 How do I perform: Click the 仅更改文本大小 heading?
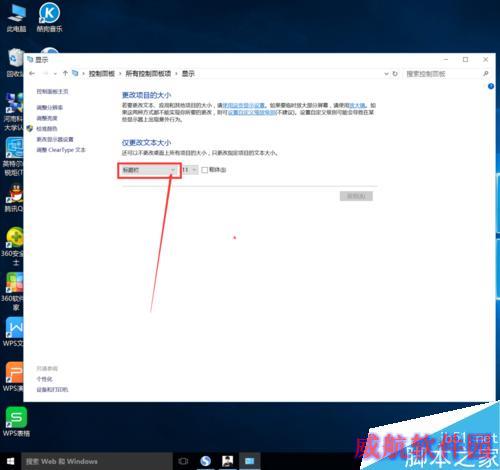click(146, 143)
